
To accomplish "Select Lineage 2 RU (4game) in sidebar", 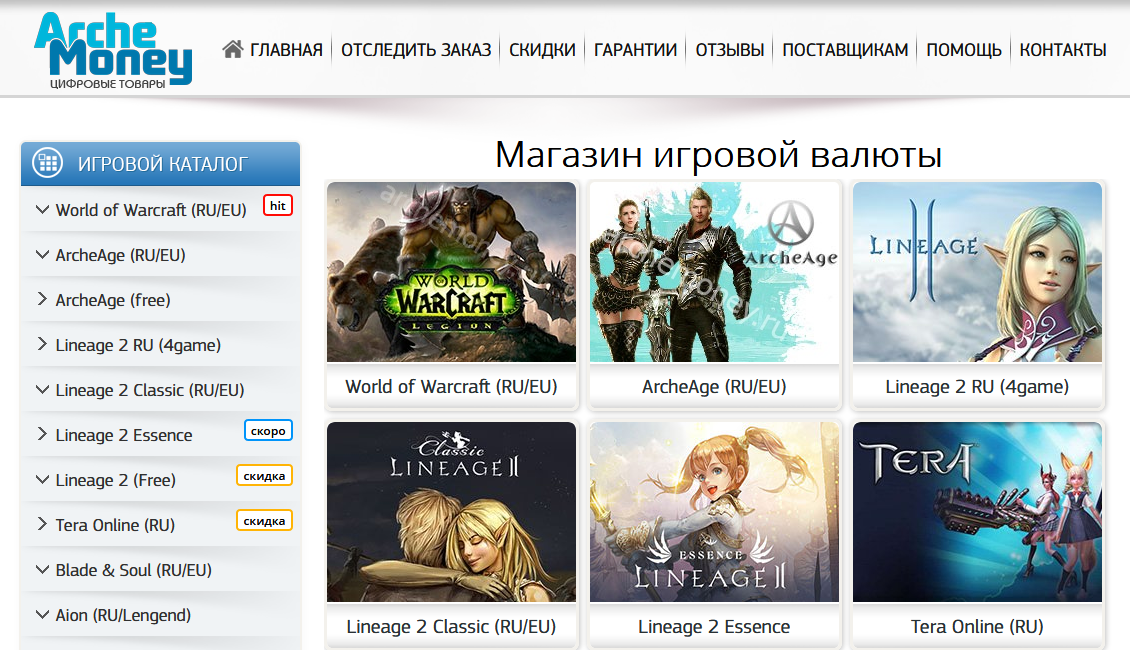I will pos(138,345).
